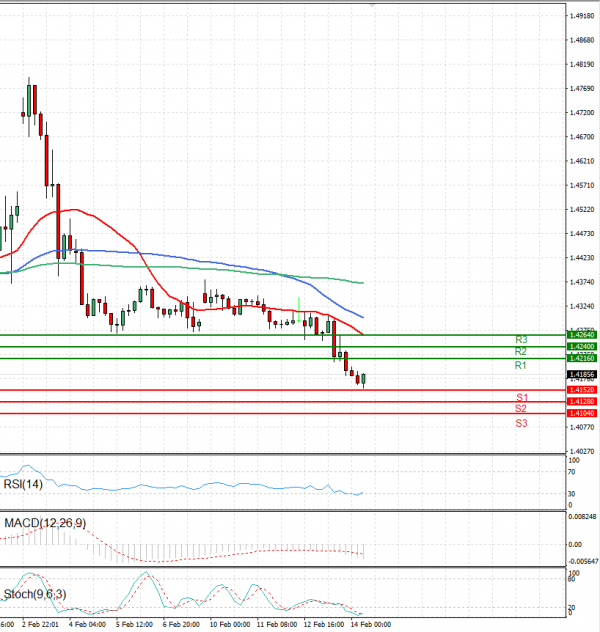Click the 5 Feb 12:00 time label
This screenshot has width=600, height=632.
click(134, 624)
